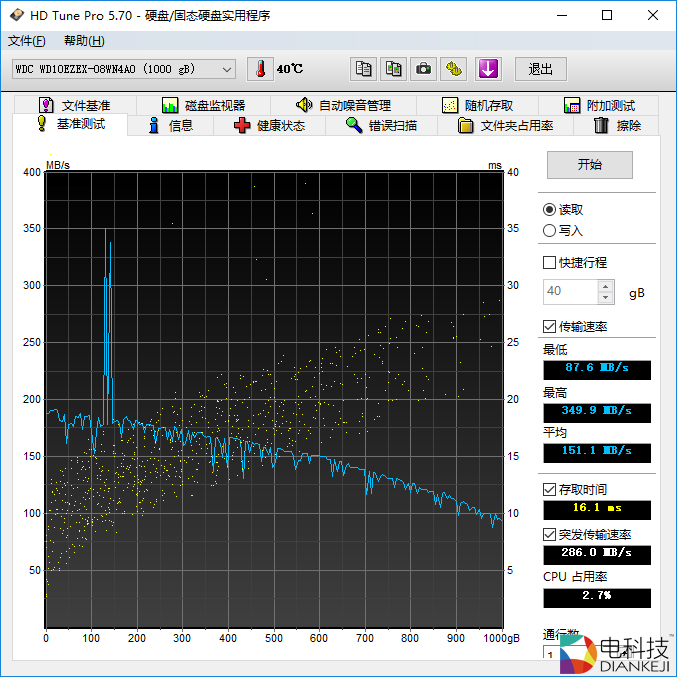Open the 帮助(H) menu
Screen dimensions: 677x677
pyautogui.click(x=84, y=41)
